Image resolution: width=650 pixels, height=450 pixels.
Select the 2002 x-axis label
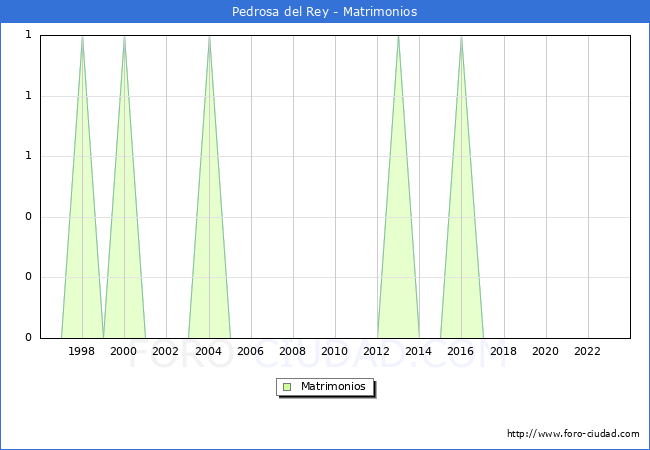166,351
